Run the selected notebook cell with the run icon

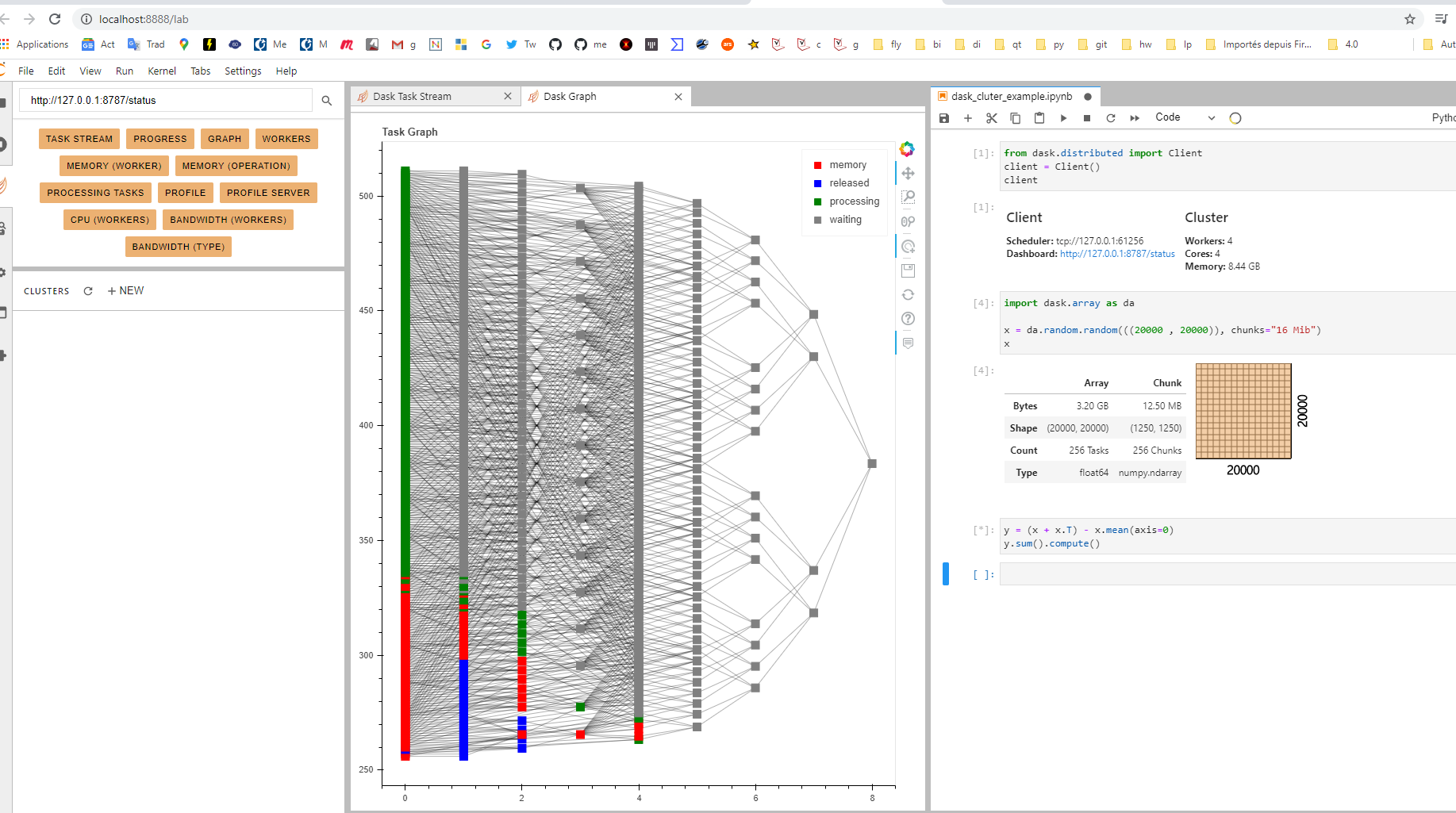pos(1063,118)
